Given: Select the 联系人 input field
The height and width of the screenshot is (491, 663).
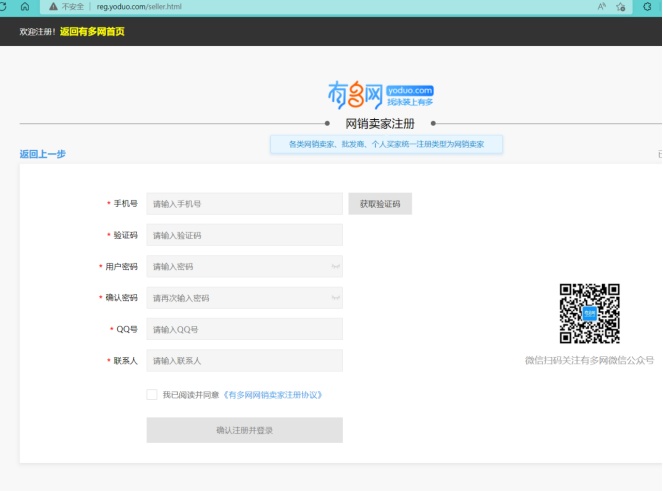Looking at the screenshot, I should point(244,360).
